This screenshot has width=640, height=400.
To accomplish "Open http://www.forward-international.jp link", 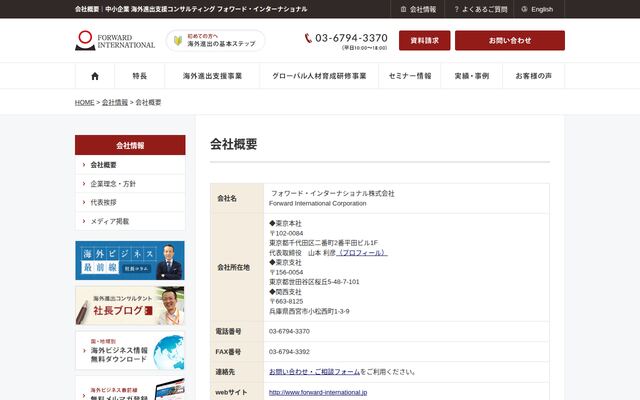I will [x=318, y=392].
